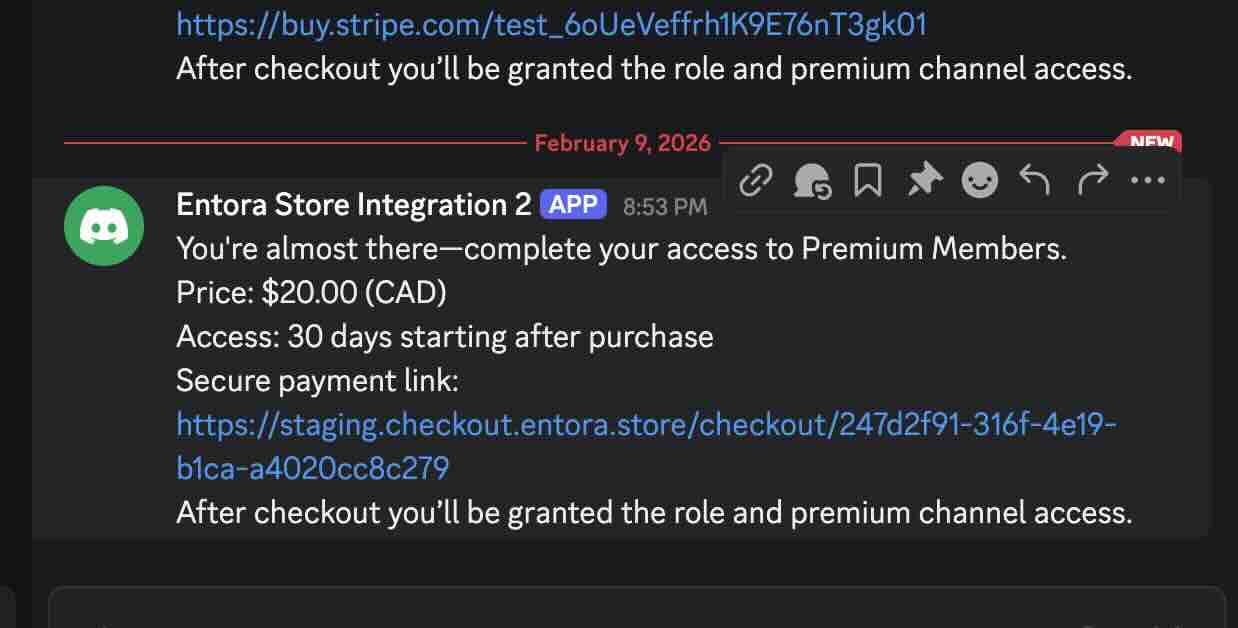Screen dimensions: 1238x628
Task: Reply to the Entora Store message
Action: pos(1035,180)
